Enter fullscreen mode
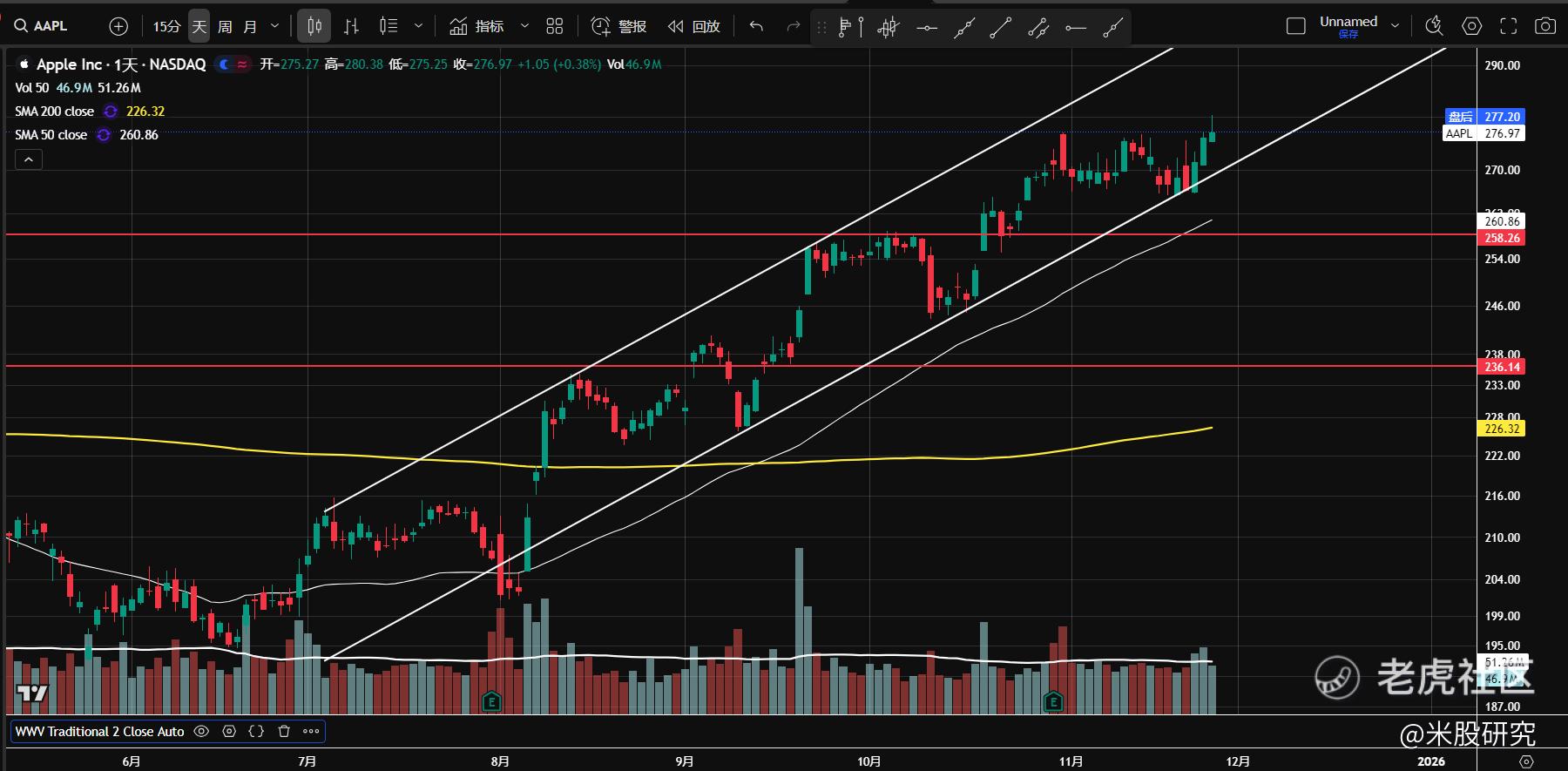 coord(1508,26)
